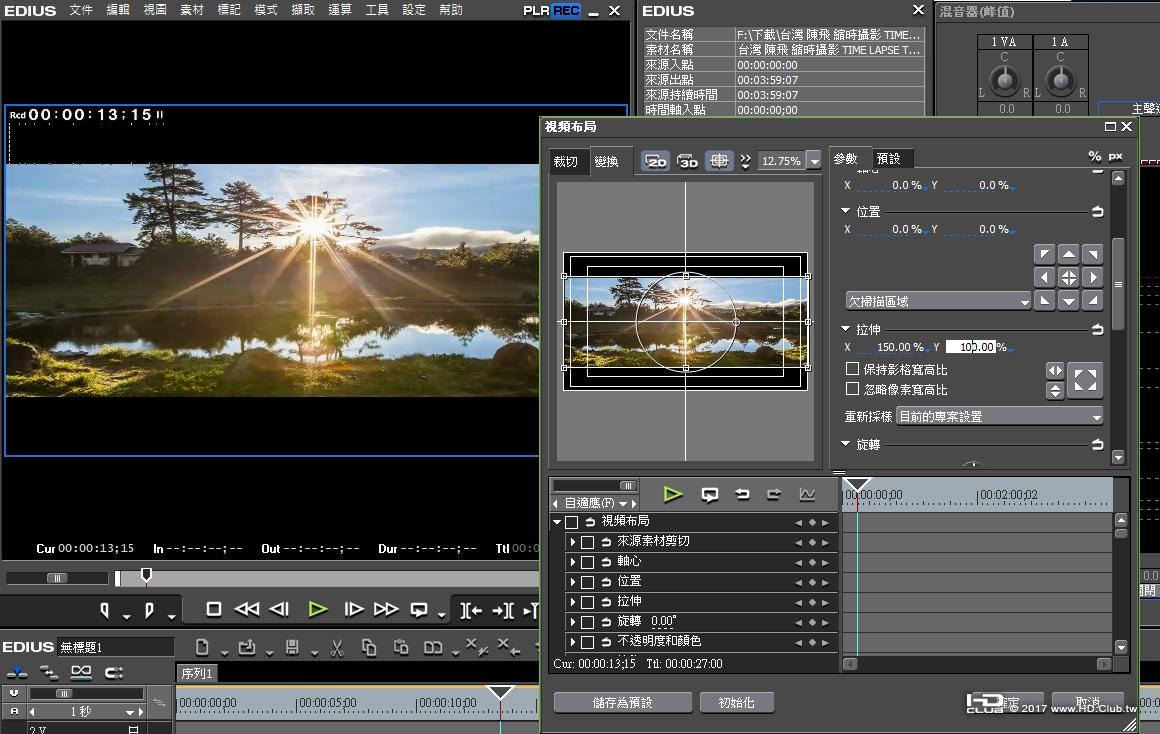Select 3D layout mode icon
The image size is (1160, 734).
point(688,161)
